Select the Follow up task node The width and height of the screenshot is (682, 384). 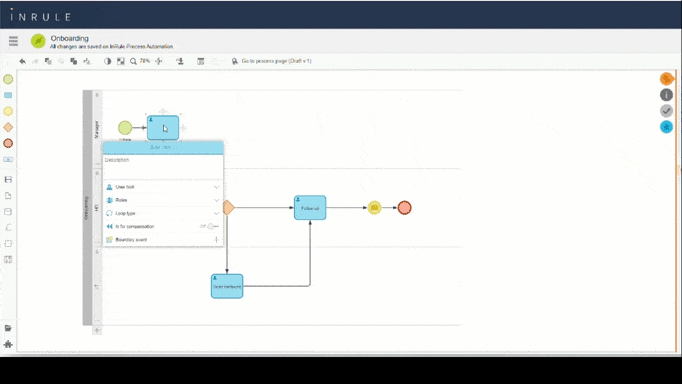310,208
